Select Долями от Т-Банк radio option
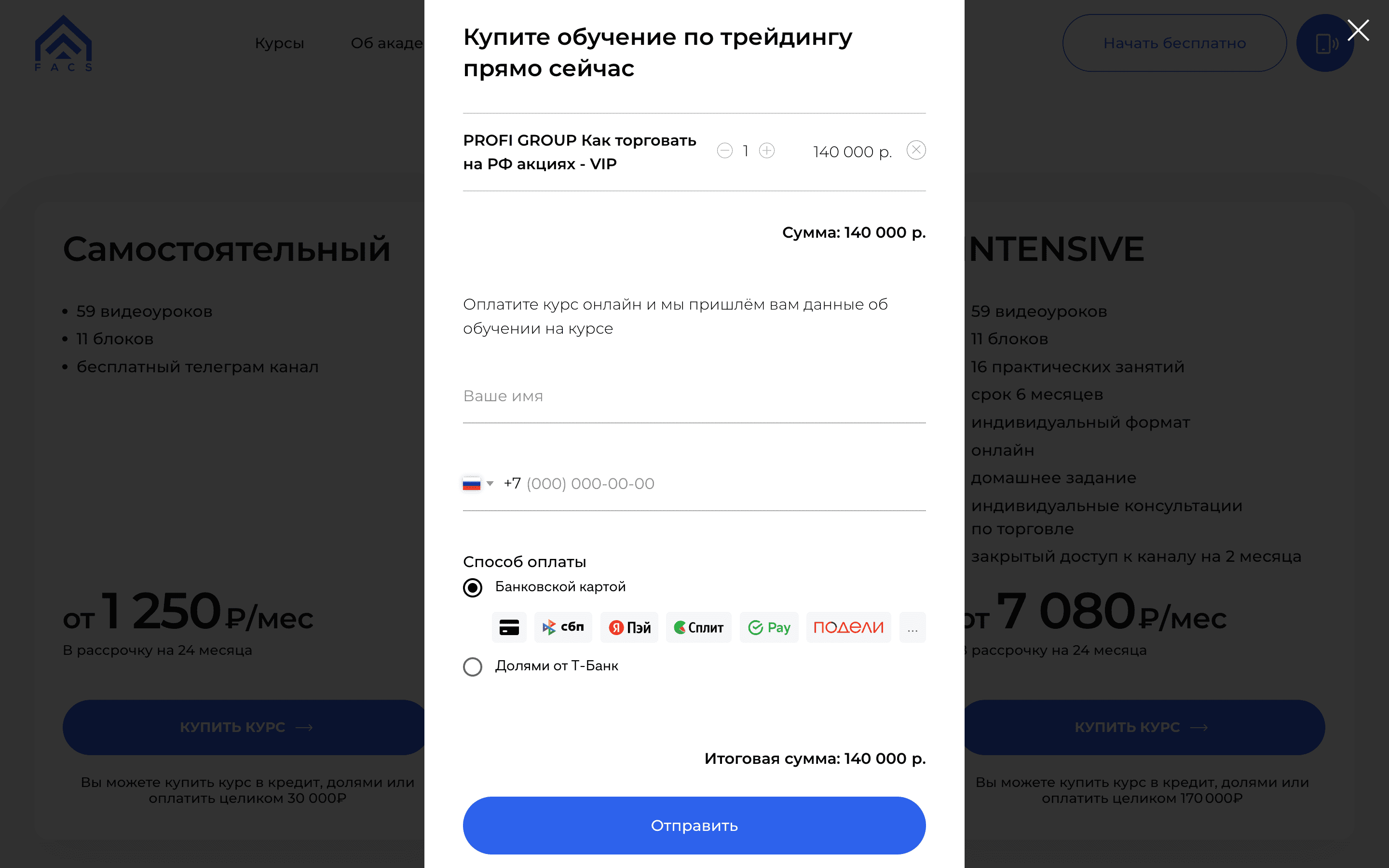Screen dimensions: 1389x868 [x=472, y=666]
